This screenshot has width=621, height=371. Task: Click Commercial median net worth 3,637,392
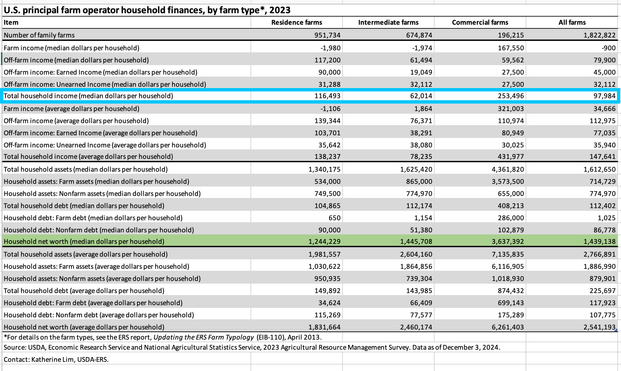pyautogui.click(x=508, y=242)
